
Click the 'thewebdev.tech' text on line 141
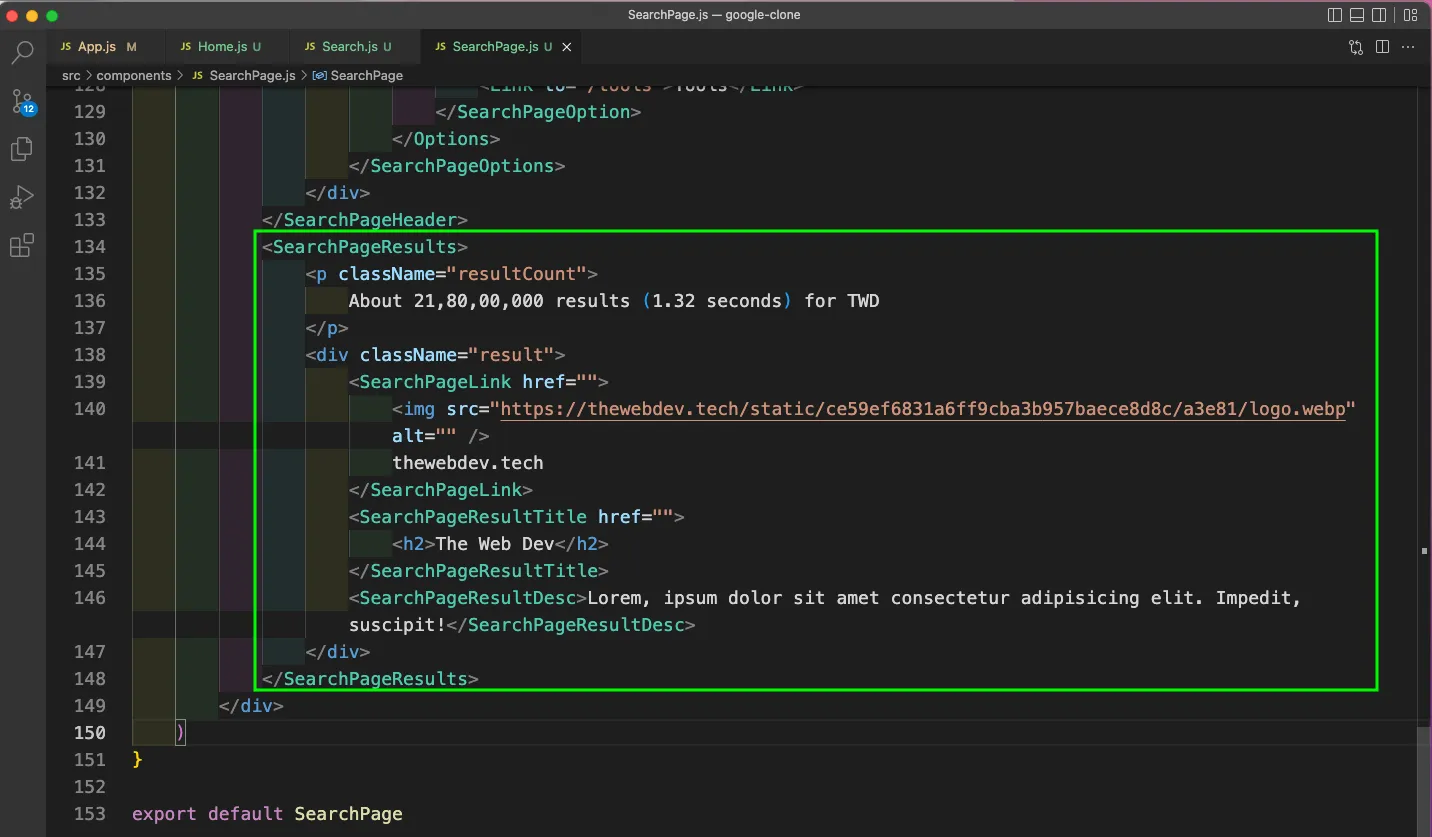pyautogui.click(x=468, y=463)
